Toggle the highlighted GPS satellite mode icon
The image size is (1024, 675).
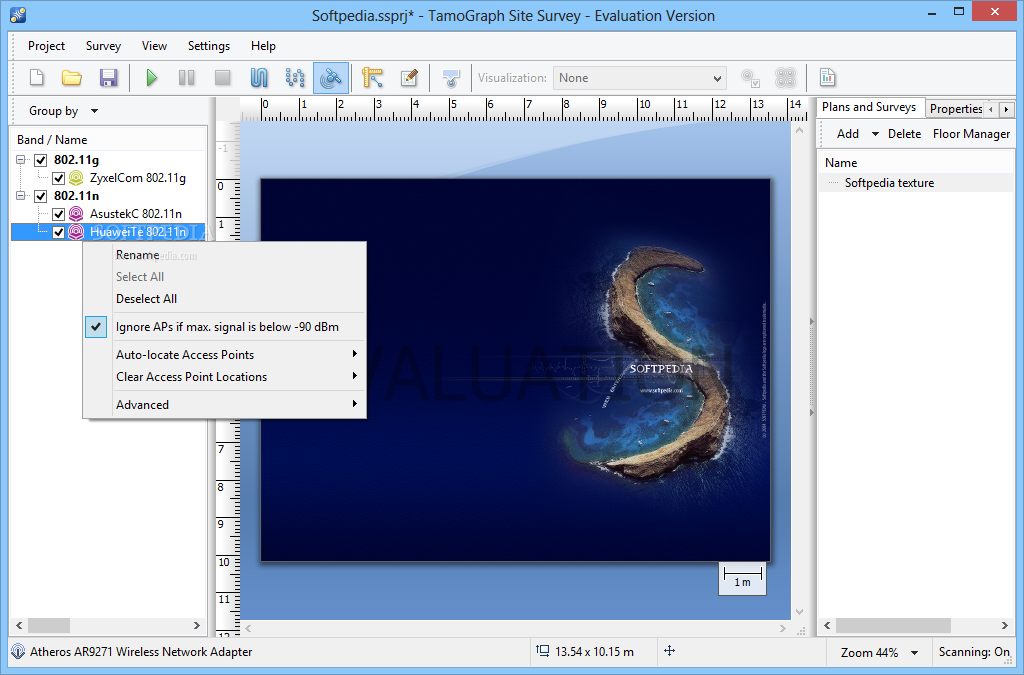click(x=331, y=78)
